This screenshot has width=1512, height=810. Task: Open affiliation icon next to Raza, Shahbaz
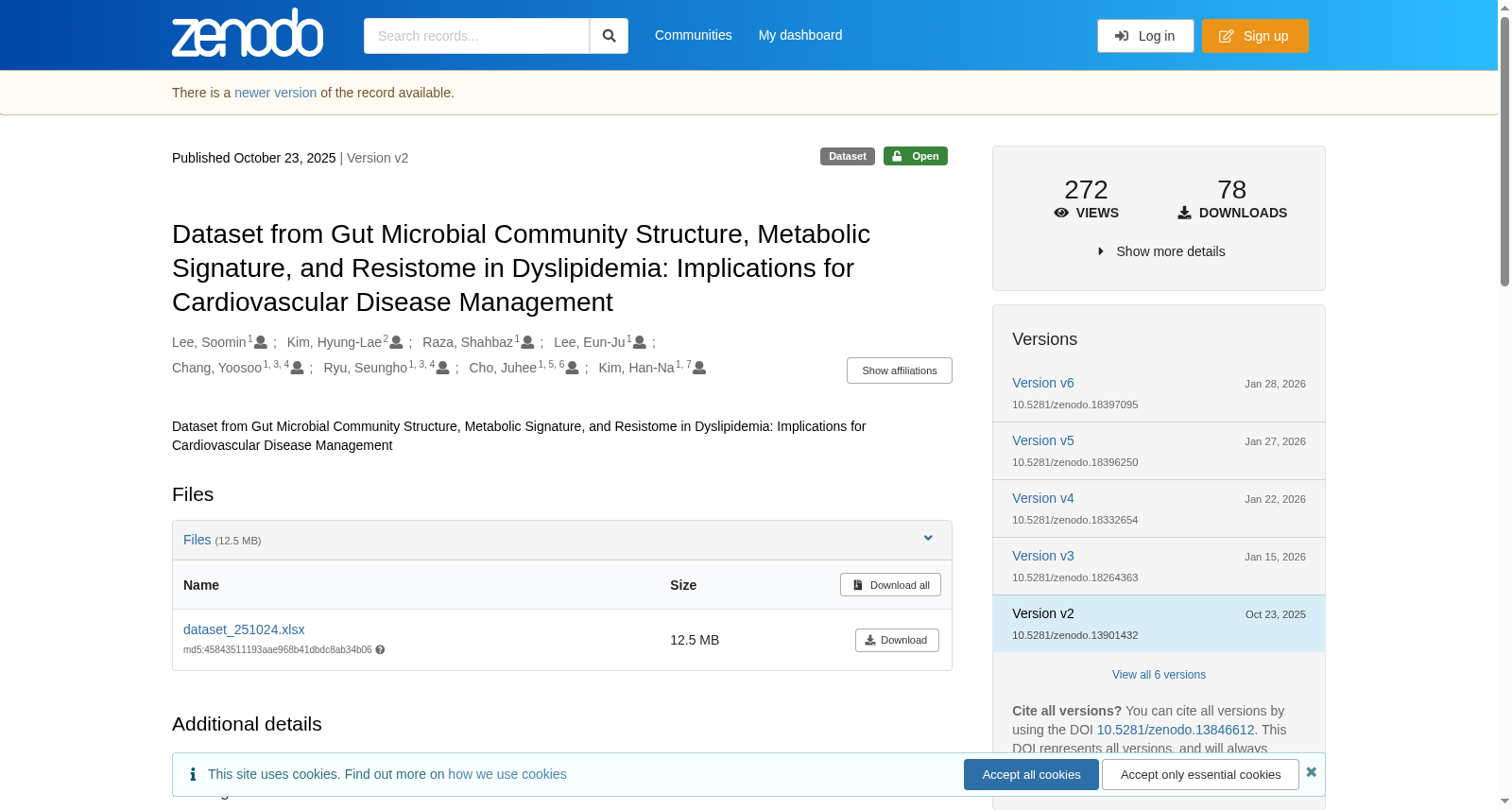[x=527, y=342]
